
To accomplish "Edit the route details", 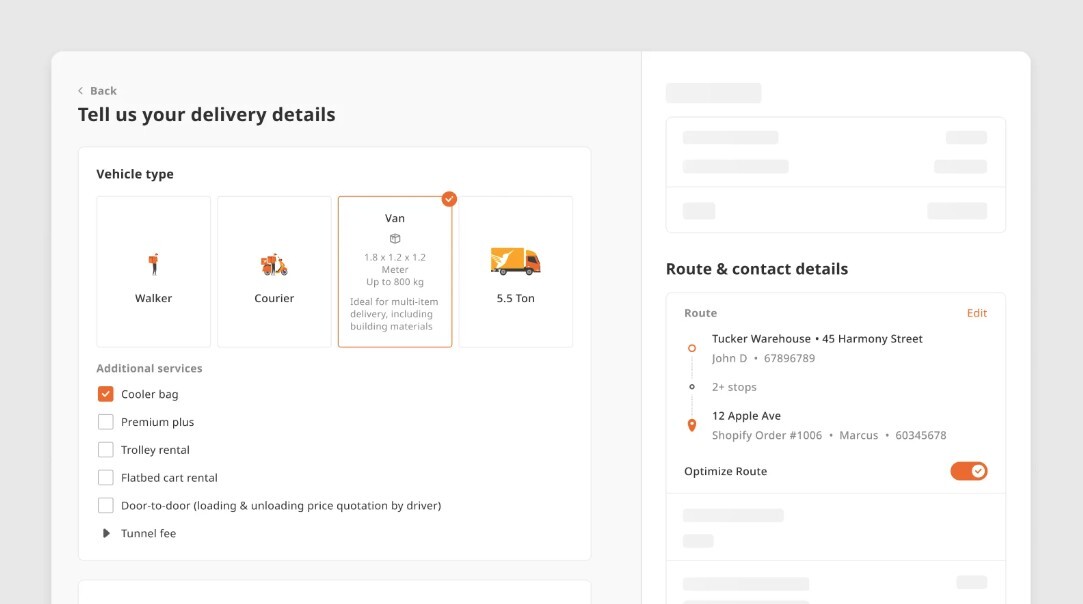I will coord(977,313).
